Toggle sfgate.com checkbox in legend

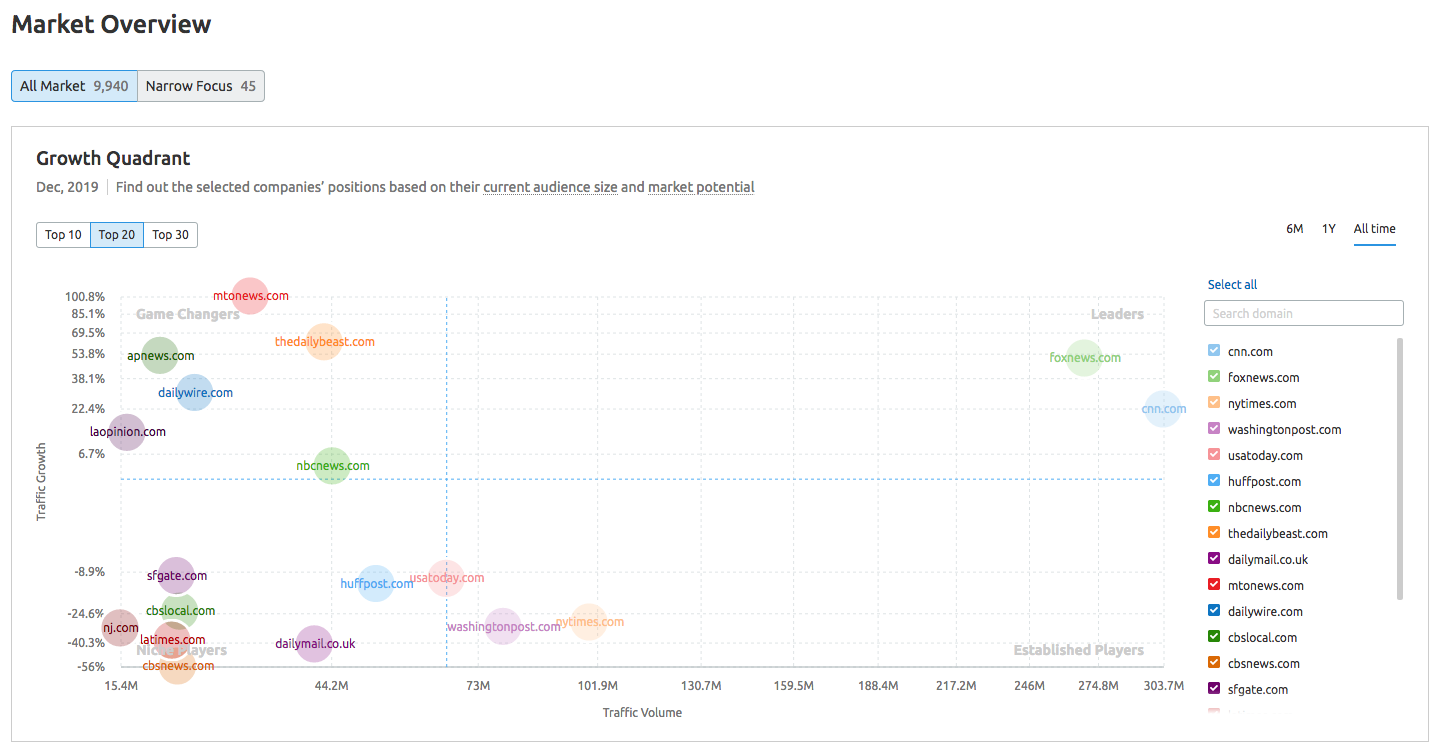tap(1214, 689)
